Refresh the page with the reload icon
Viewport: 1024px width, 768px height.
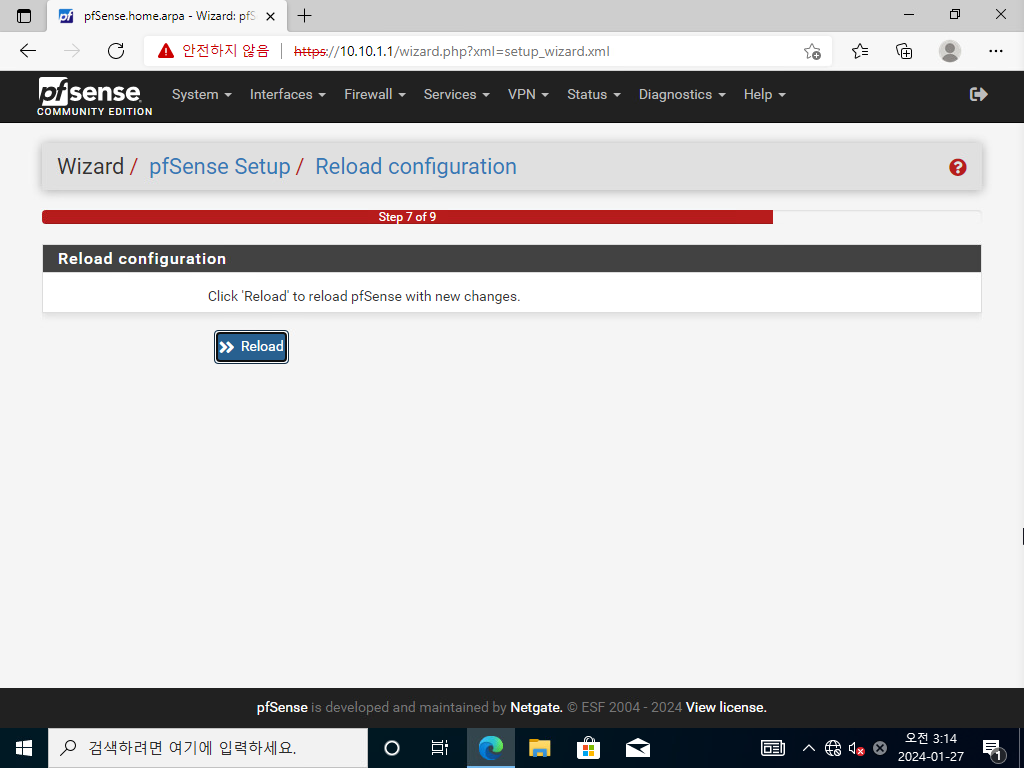point(116,51)
